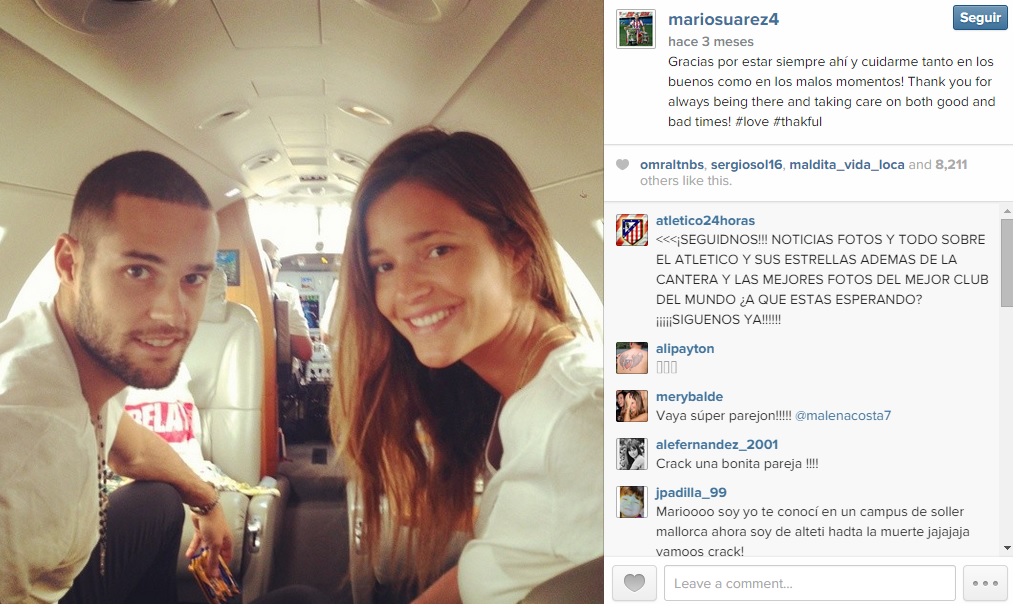Click alefernandez_2001's avatar picture

click(632, 454)
